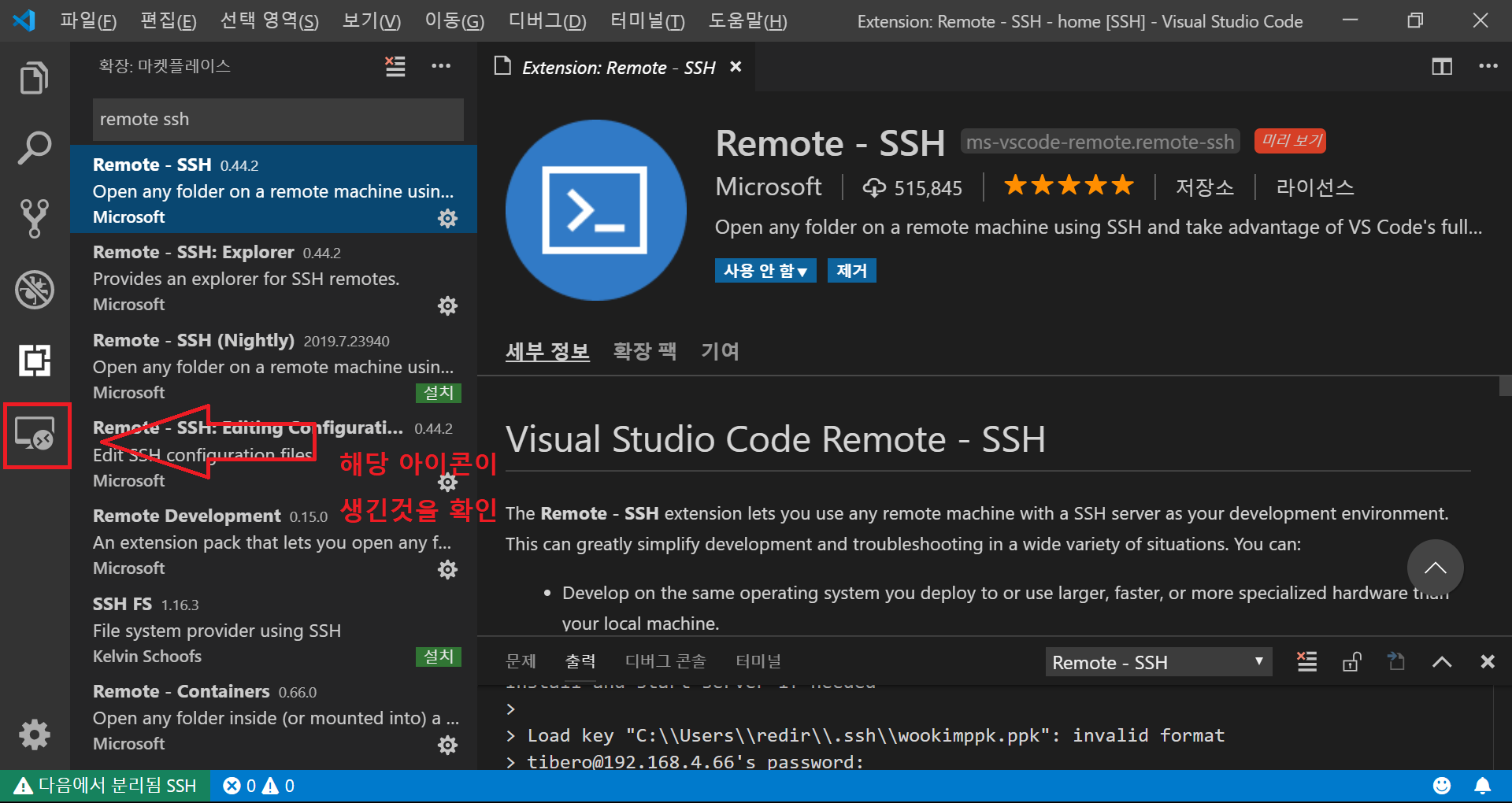Image resolution: width=1512 pixels, height=803 pixels.
Task: Open the Search view in activity bar
Action: click(35, 148)
